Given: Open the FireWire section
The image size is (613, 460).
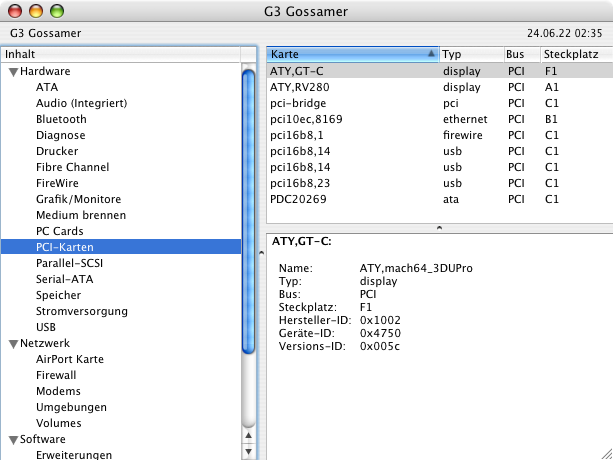Looking at the screenshot, I should 57,183.
